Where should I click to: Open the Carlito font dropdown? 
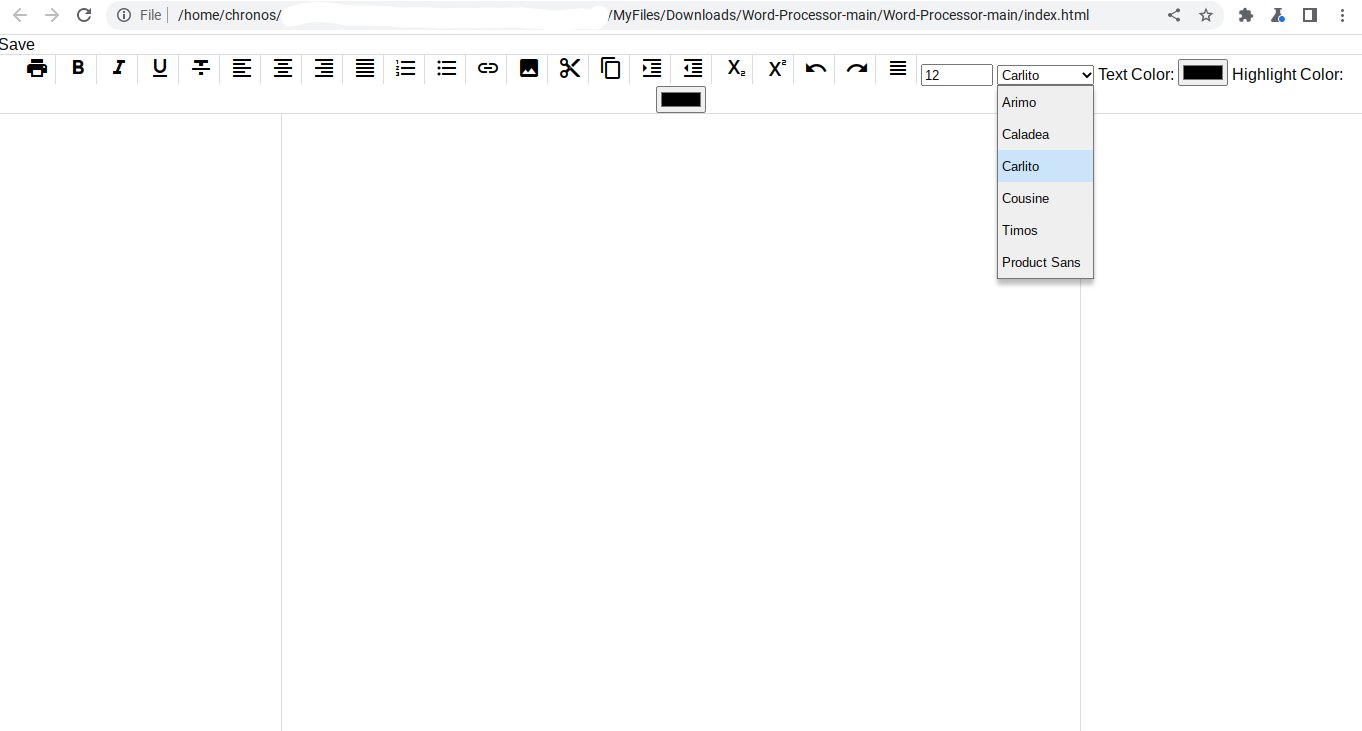1045,75
